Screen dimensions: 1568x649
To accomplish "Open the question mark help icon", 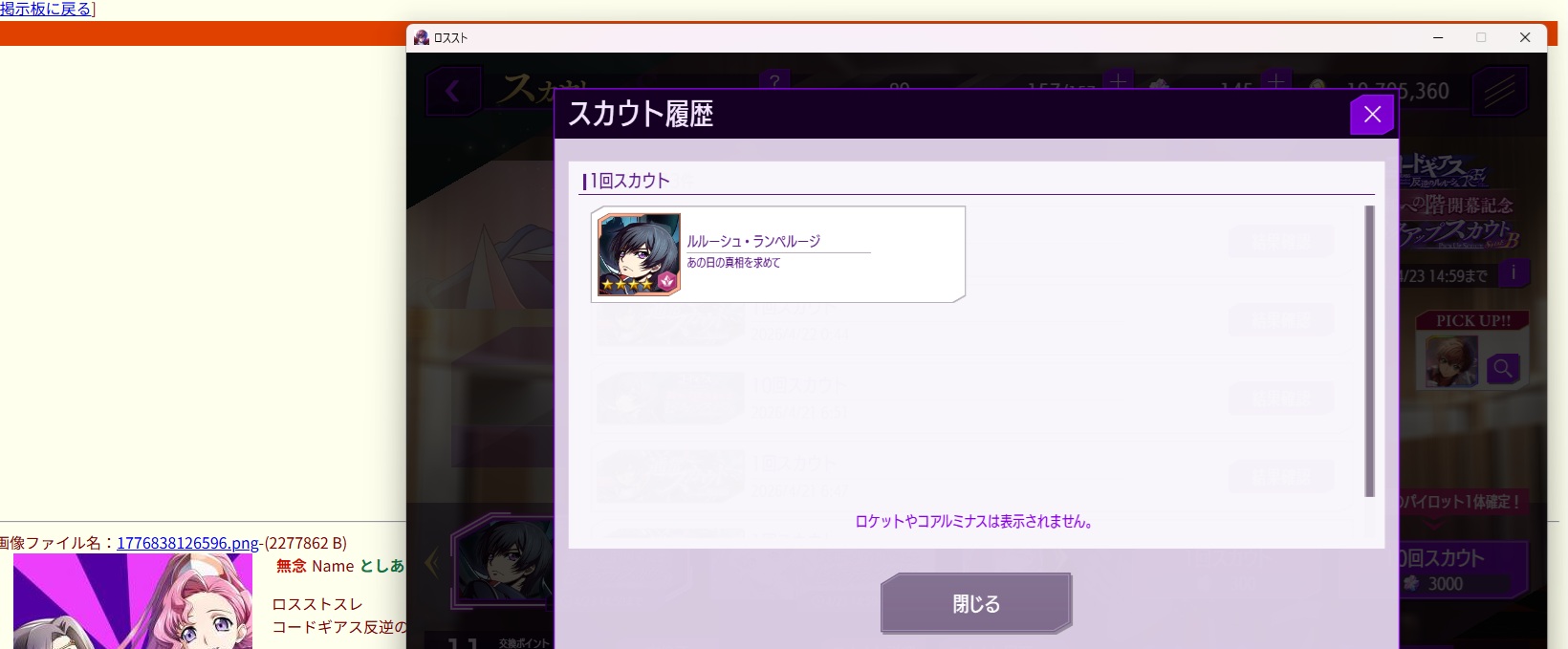I will tap(774, 80).
